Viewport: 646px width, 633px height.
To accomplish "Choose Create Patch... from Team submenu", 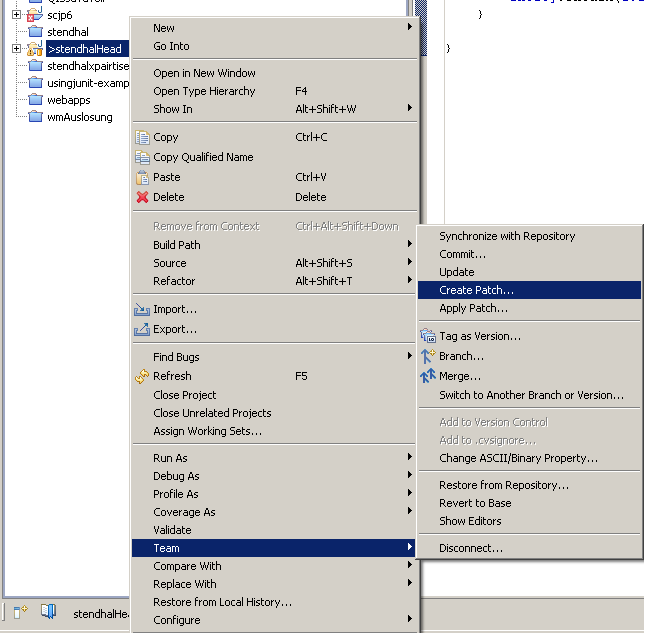I will [476, 290].
